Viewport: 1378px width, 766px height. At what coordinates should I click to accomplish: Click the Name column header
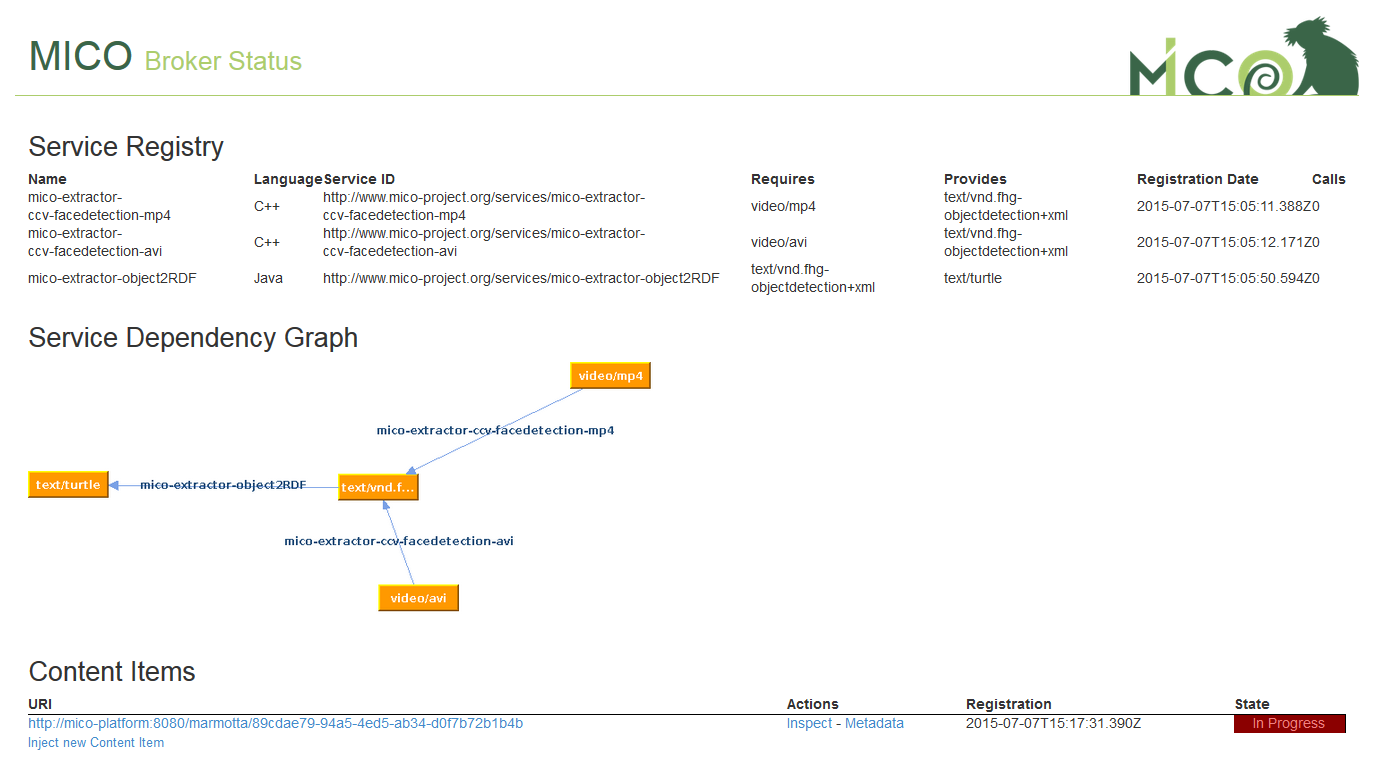click(x=47, y=179)
